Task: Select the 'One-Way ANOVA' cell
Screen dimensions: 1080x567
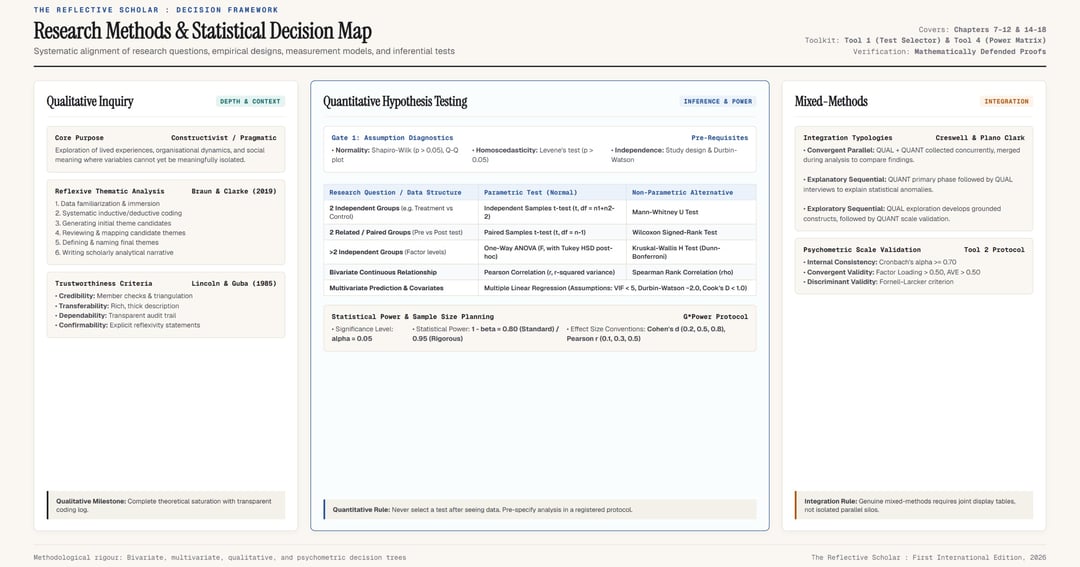Action: pos(552,252)
